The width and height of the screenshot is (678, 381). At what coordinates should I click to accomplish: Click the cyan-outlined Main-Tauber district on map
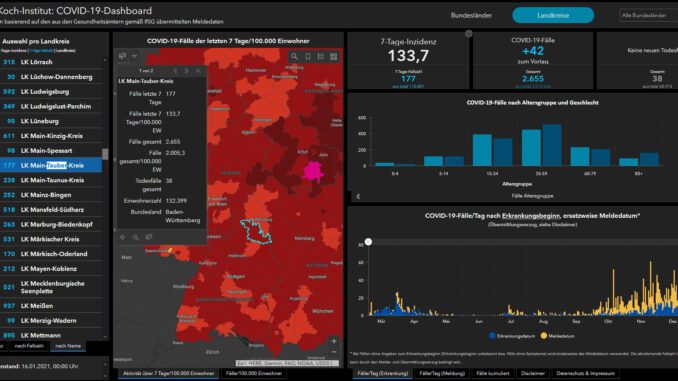point(256,231)
